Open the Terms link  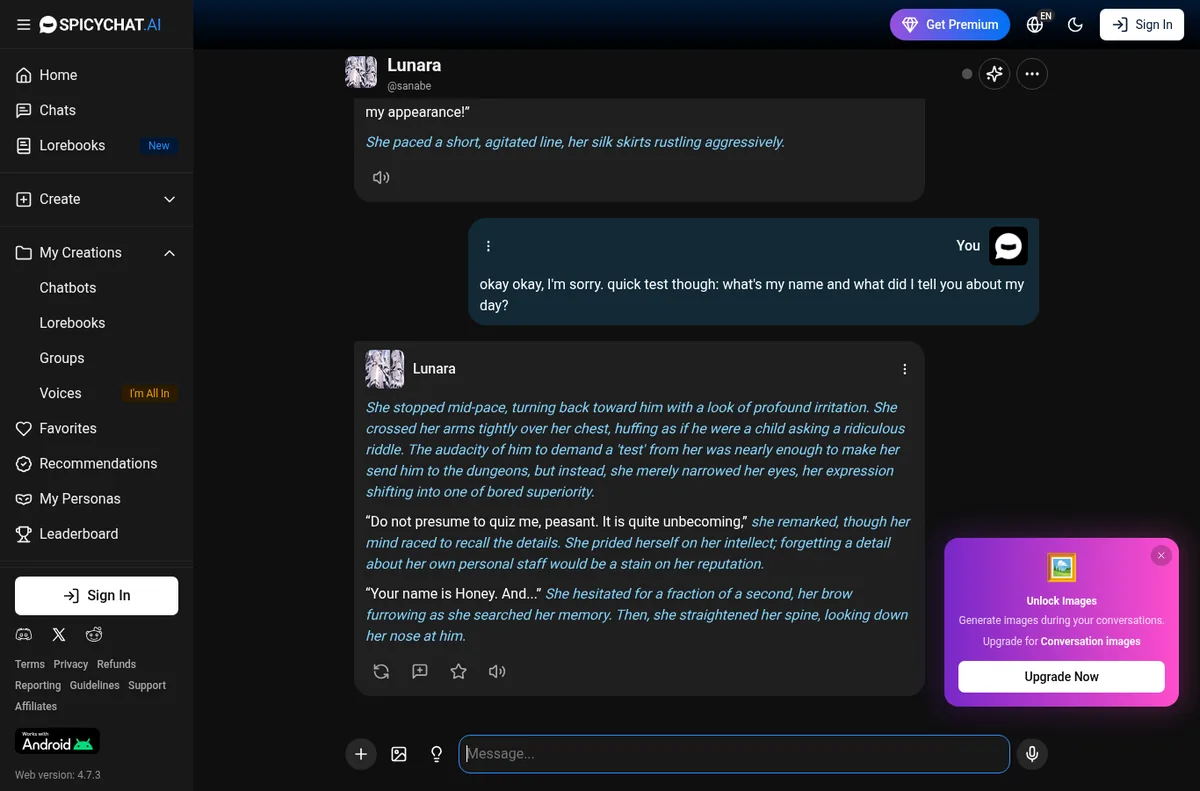tap(30, 664)
